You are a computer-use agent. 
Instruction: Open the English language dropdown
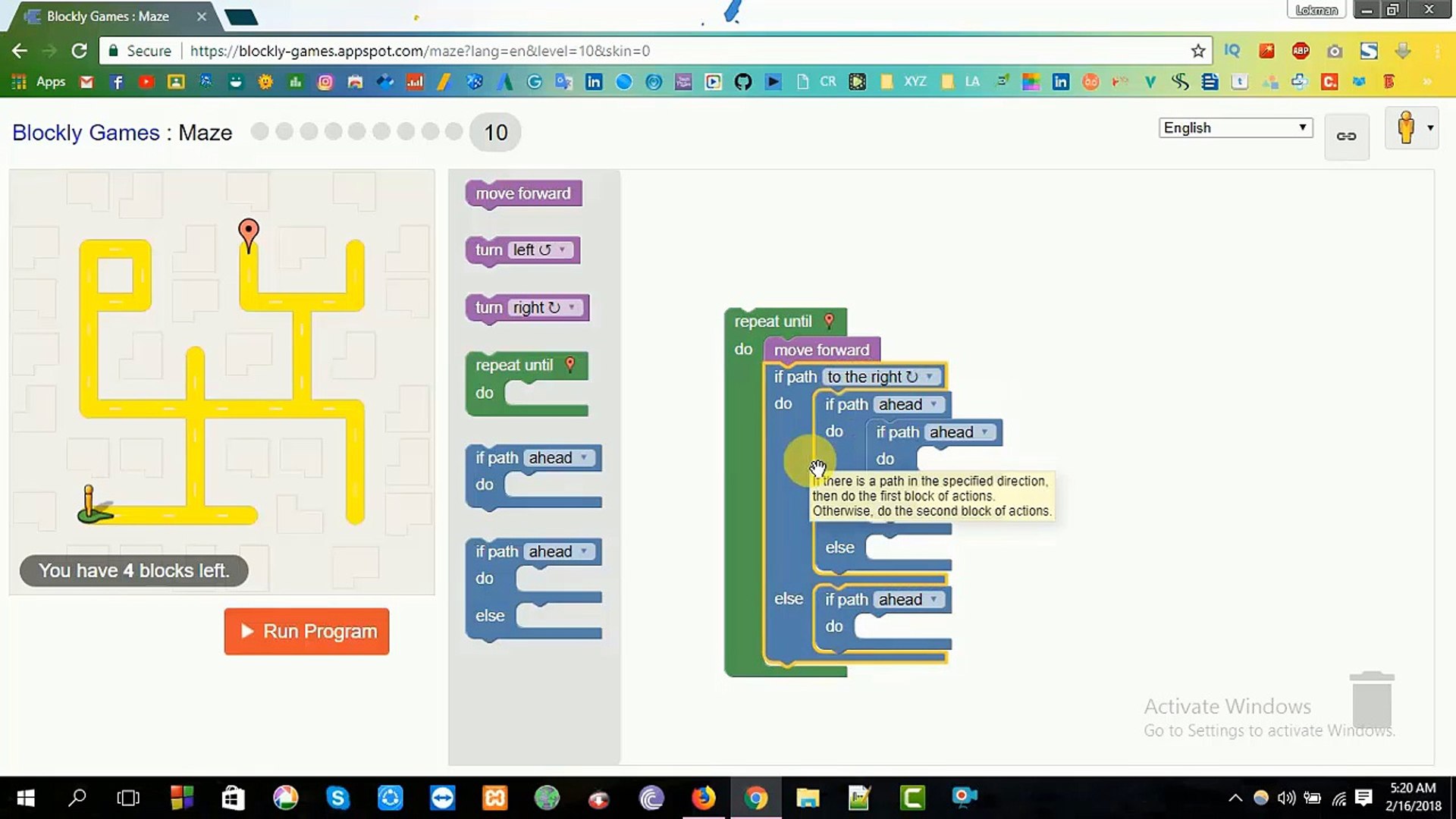pyautogui.click(x=1235, y=127)
